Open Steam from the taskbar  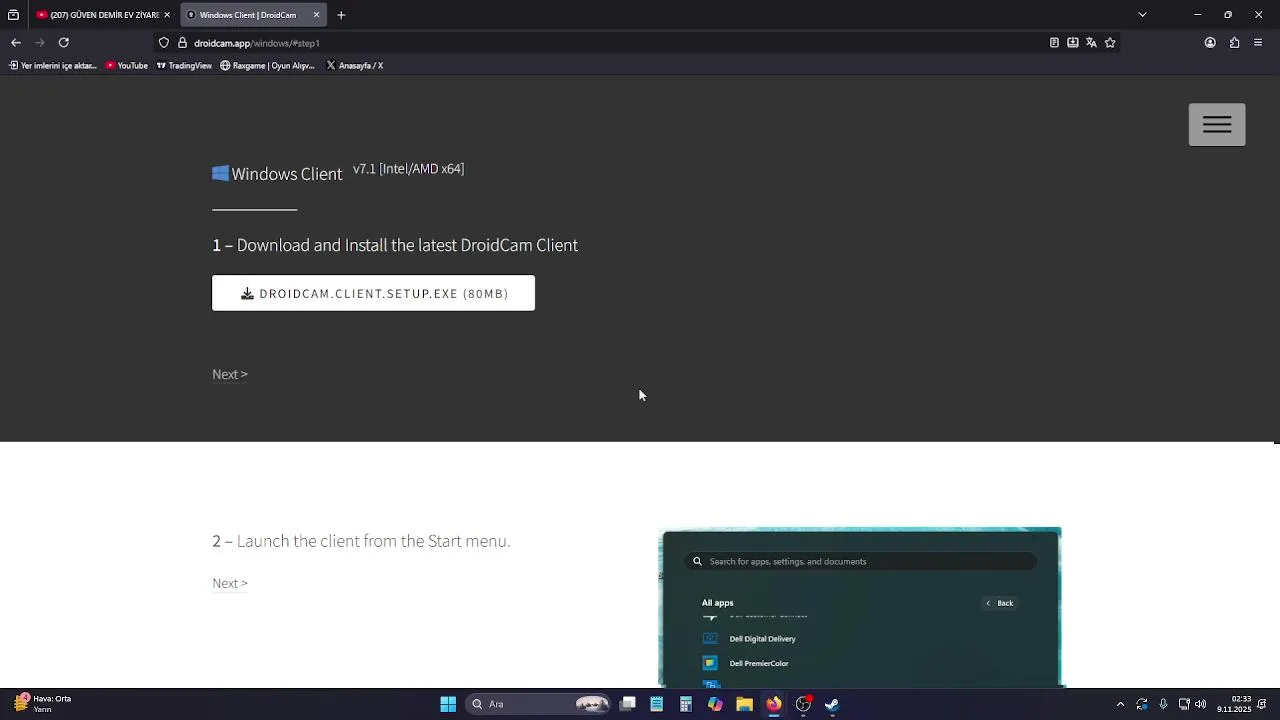point(832,704)
